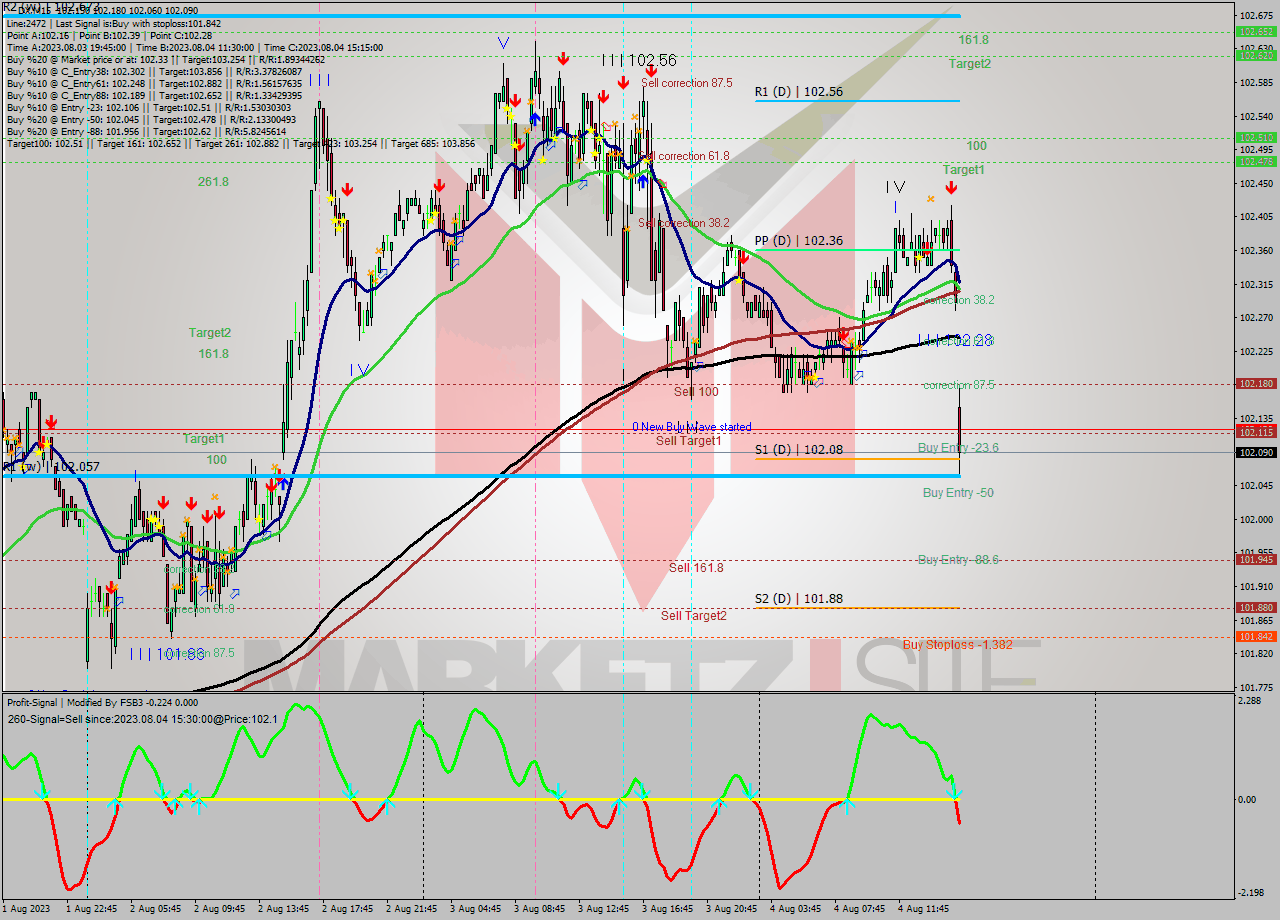Click the 'Sell 100' level label

[694, 392]
